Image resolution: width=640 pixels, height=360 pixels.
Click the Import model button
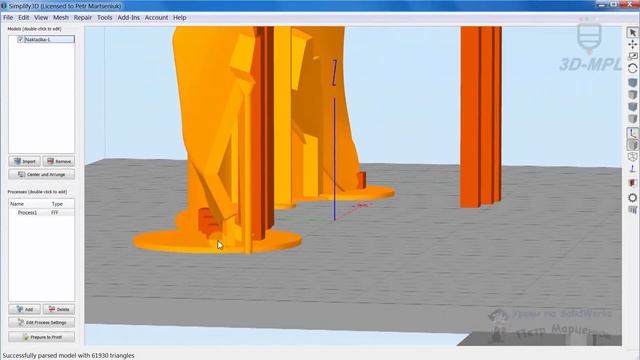pos(24,161)
